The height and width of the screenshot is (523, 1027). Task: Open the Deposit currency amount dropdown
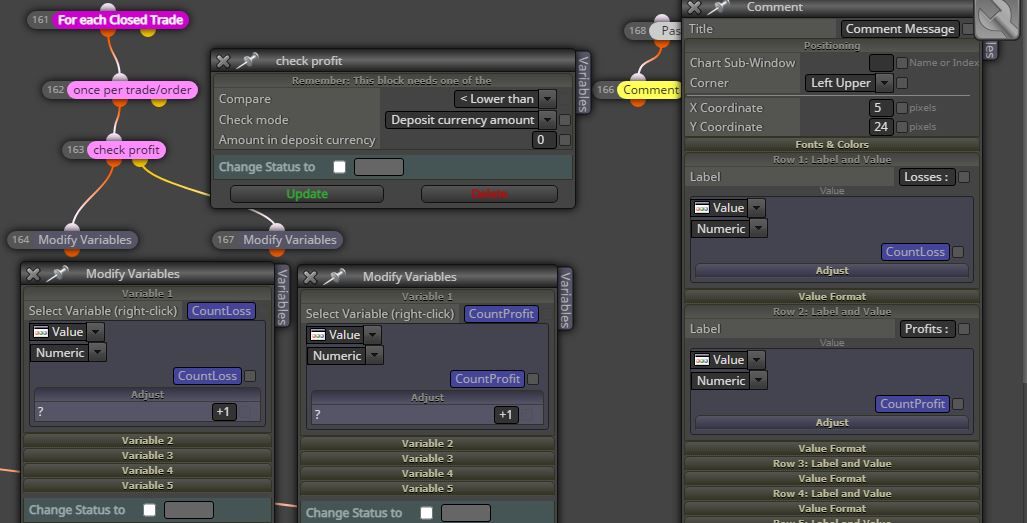tap(470, 120)
